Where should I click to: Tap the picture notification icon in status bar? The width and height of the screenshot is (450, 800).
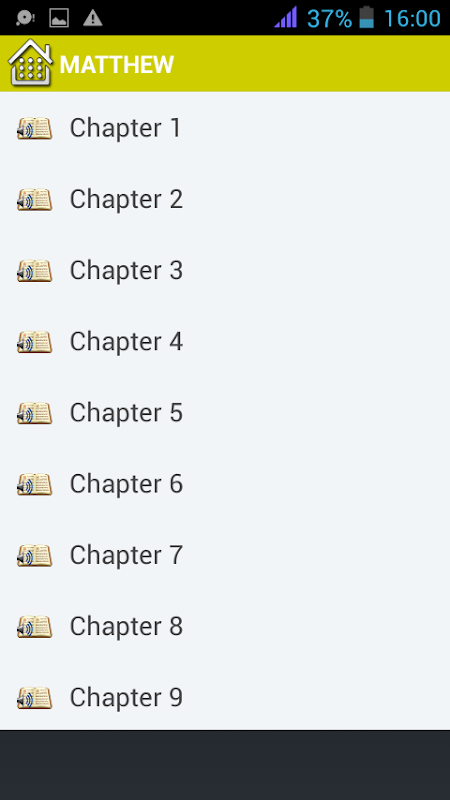click(59, 18)
